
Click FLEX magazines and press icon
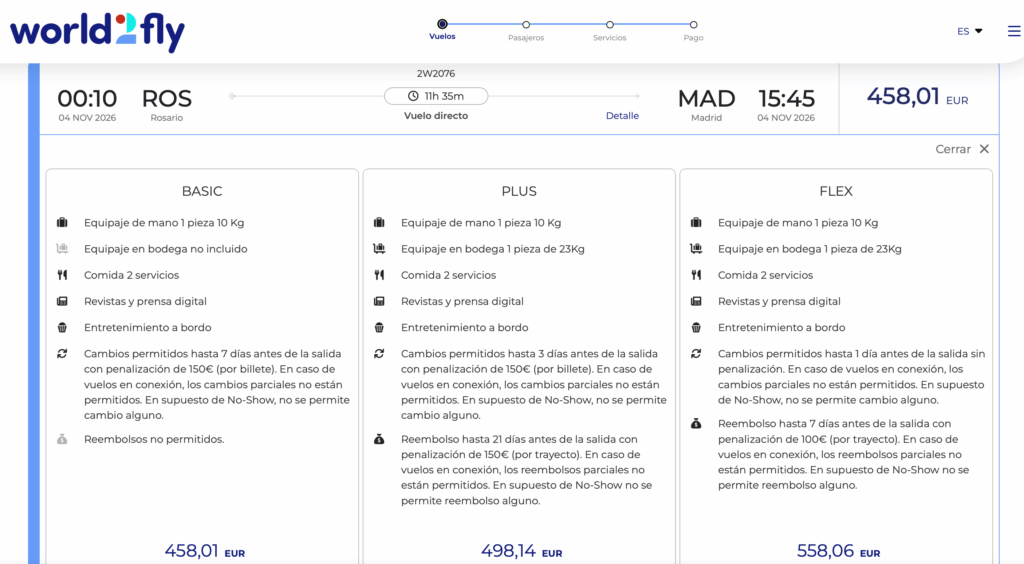tap(696, 301)
